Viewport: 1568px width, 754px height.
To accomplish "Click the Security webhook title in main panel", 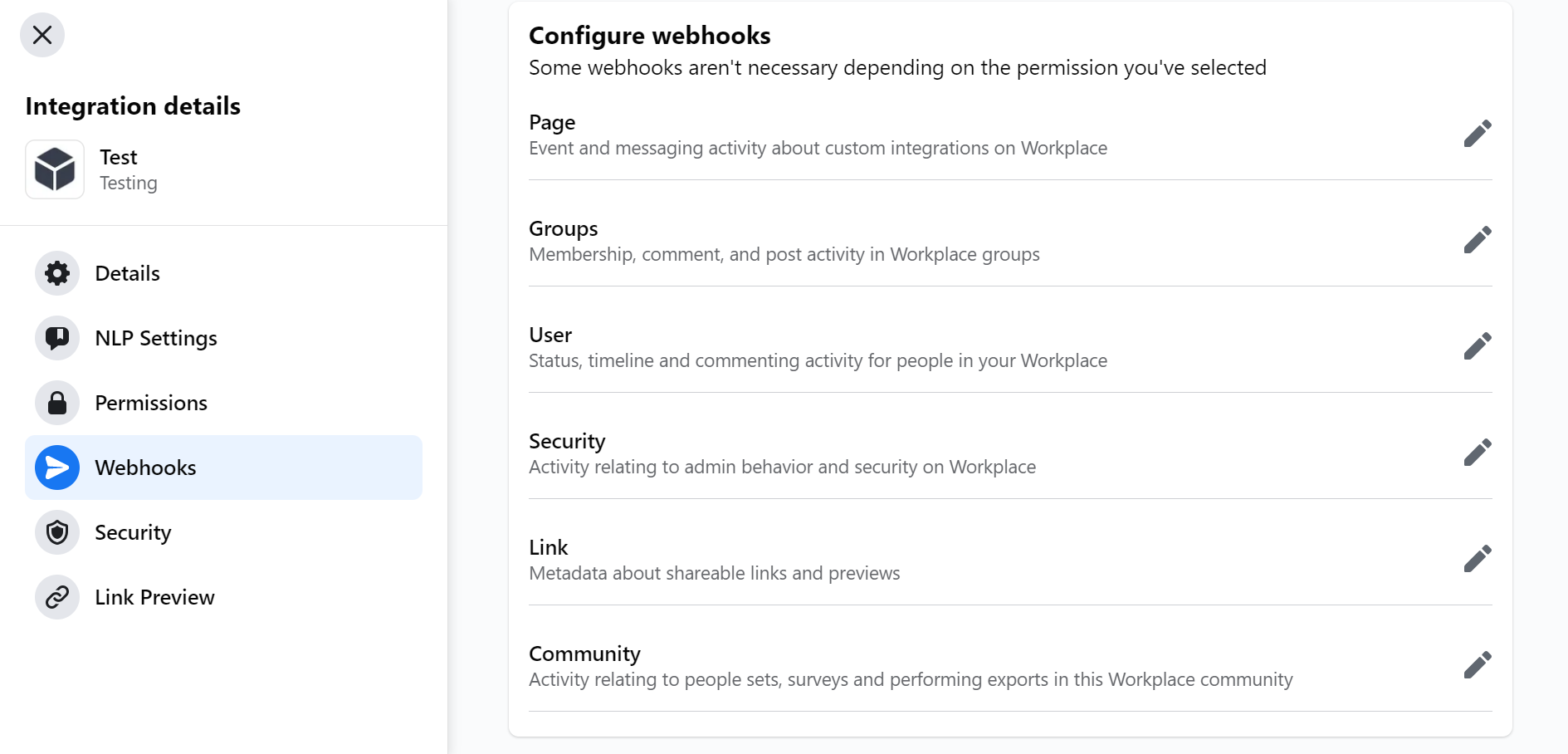I will tap(567, 442).
